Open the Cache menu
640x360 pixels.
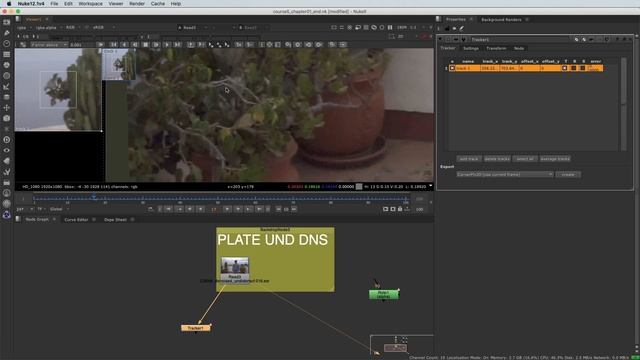tap(158, 4)
